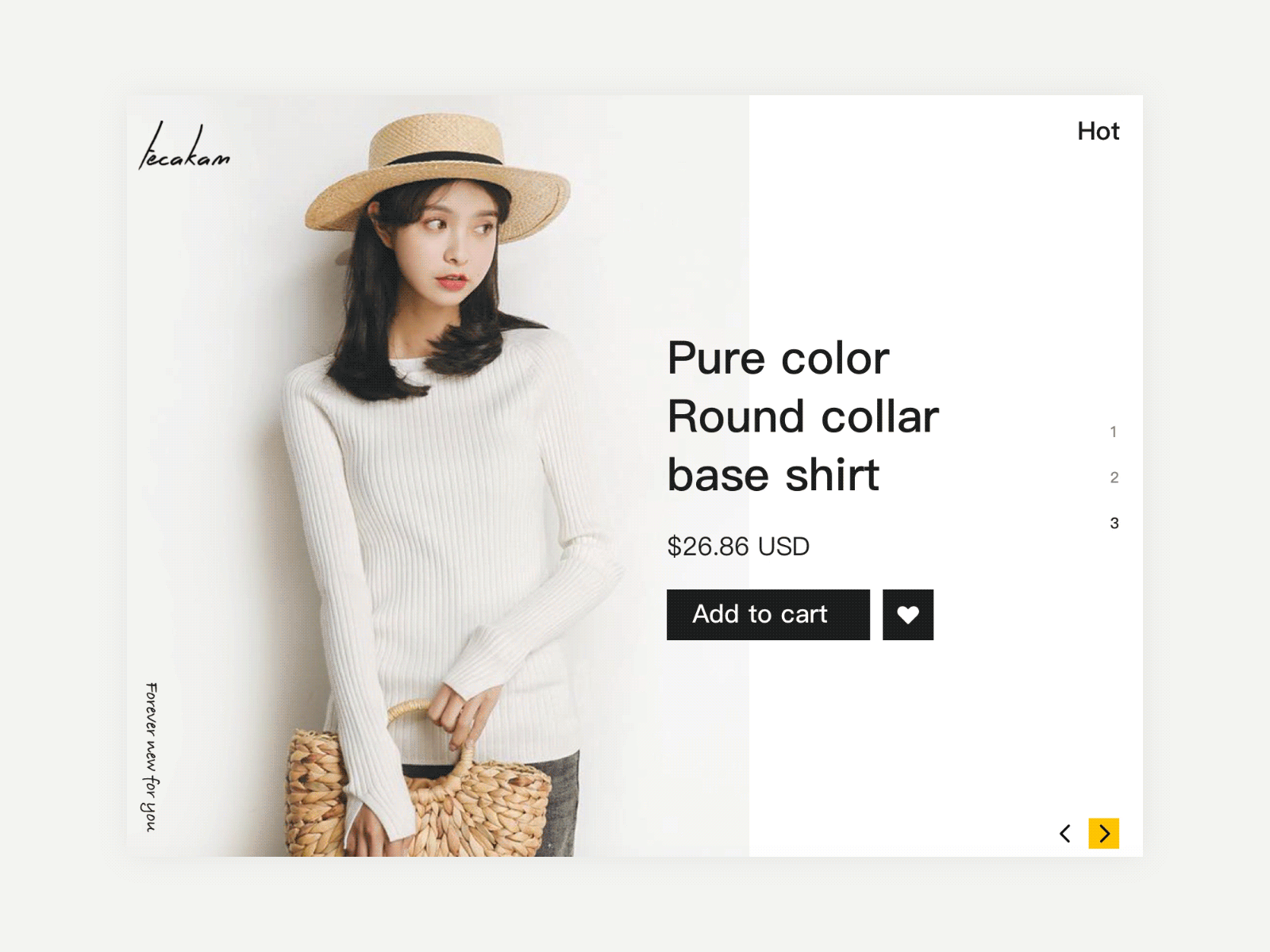Jump to slide number 2
Image resolution: width=1270 pixels, height=952 pixels.
1114,478
